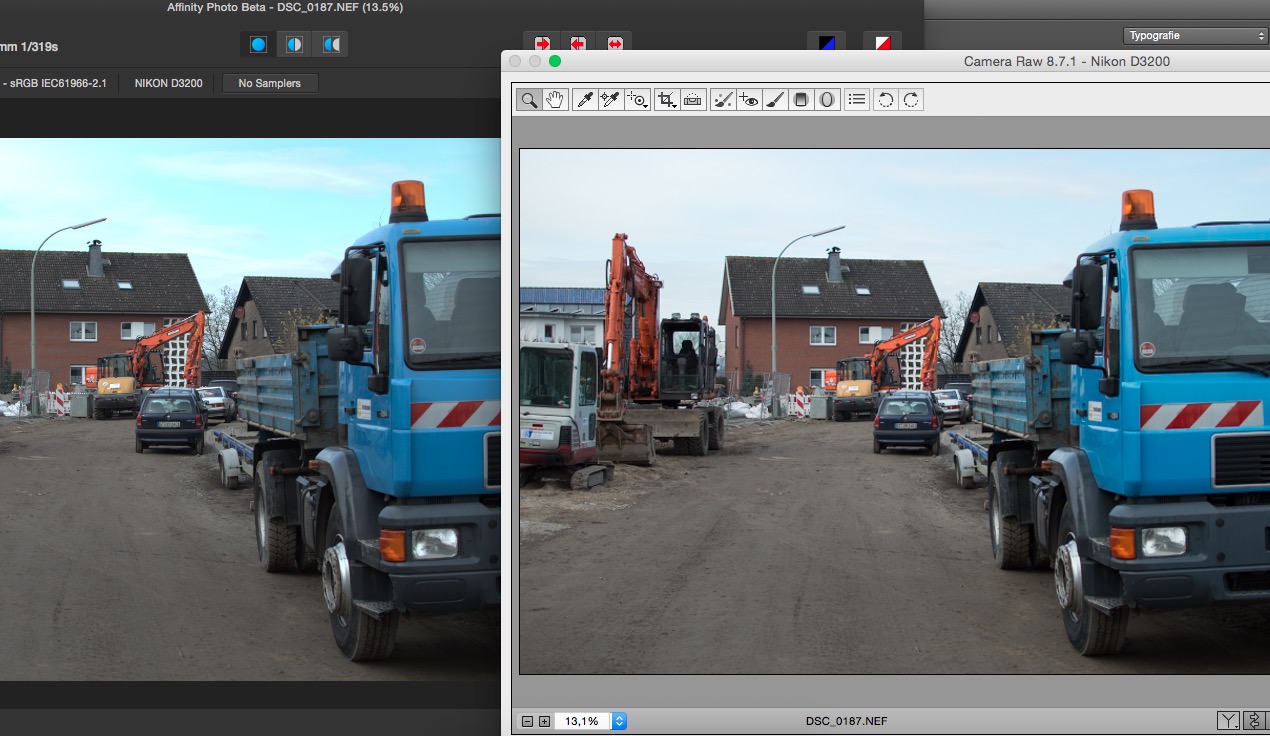Rotate image clockwise in Camera Raw
1270x736 pixels.
point(910,99)
